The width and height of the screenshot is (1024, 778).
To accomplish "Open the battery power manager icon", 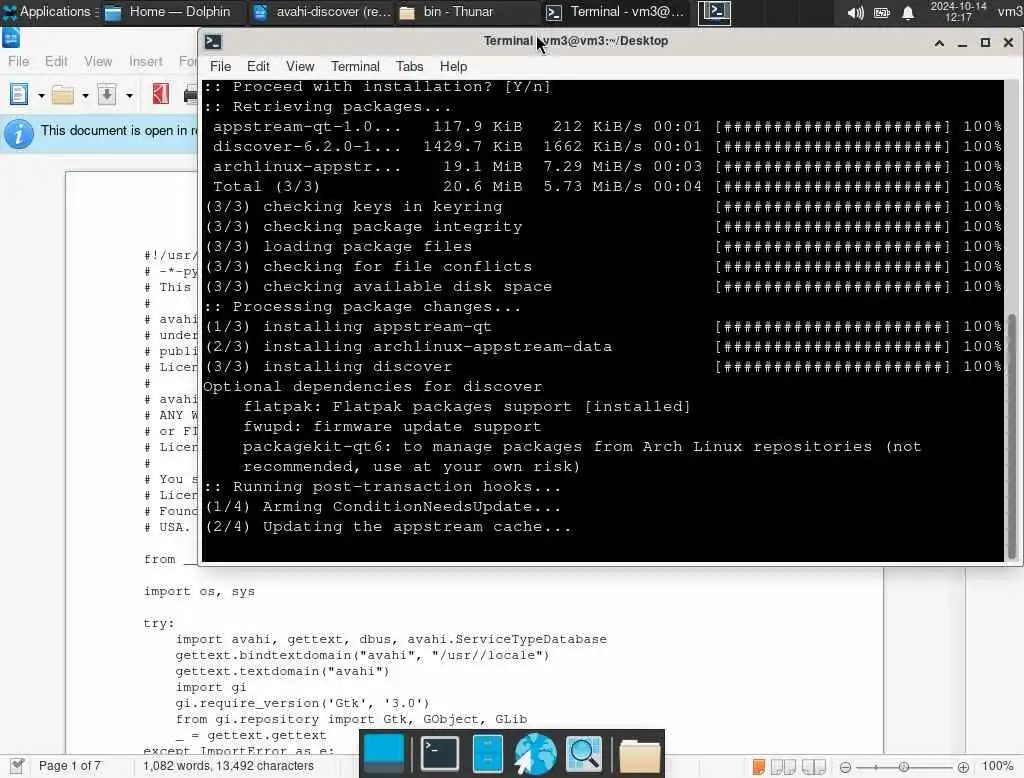I will tap(882, 13).
